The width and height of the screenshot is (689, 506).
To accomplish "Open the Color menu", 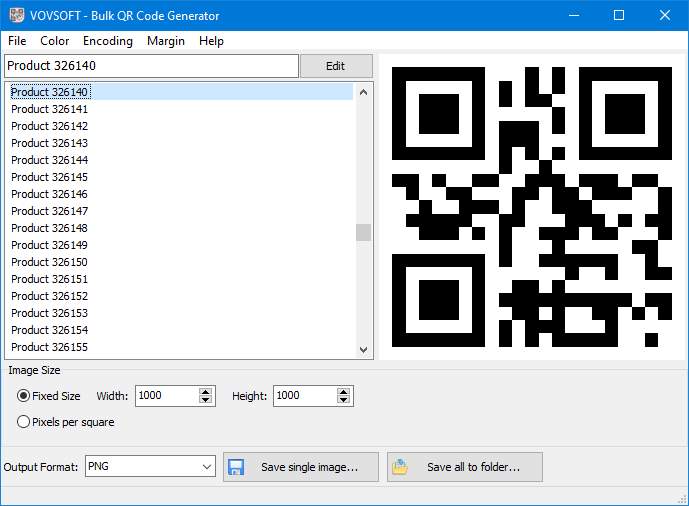I will (x=55, y=41).
